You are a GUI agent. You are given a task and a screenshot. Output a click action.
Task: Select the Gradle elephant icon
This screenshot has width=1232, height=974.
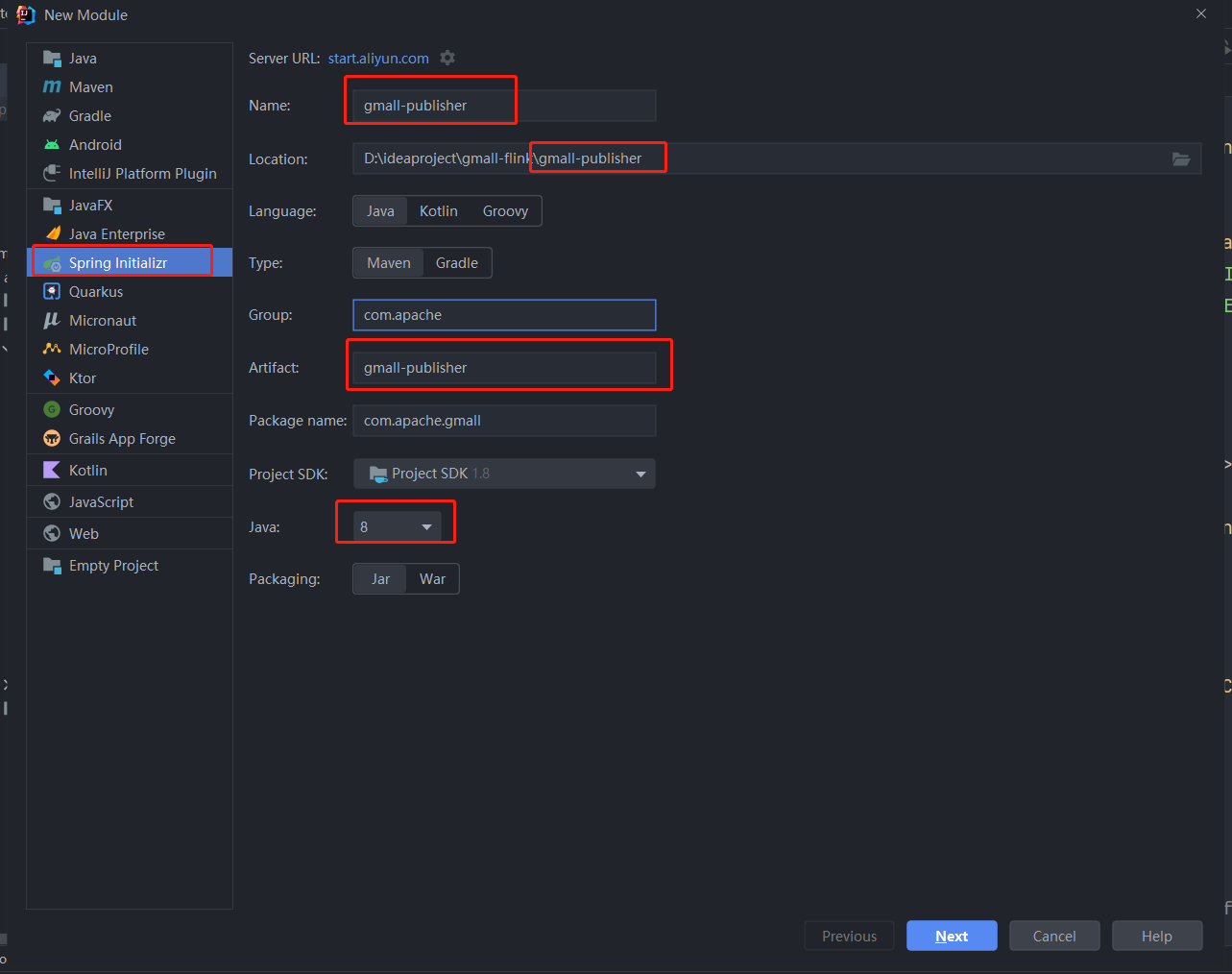tap(52, 116)
